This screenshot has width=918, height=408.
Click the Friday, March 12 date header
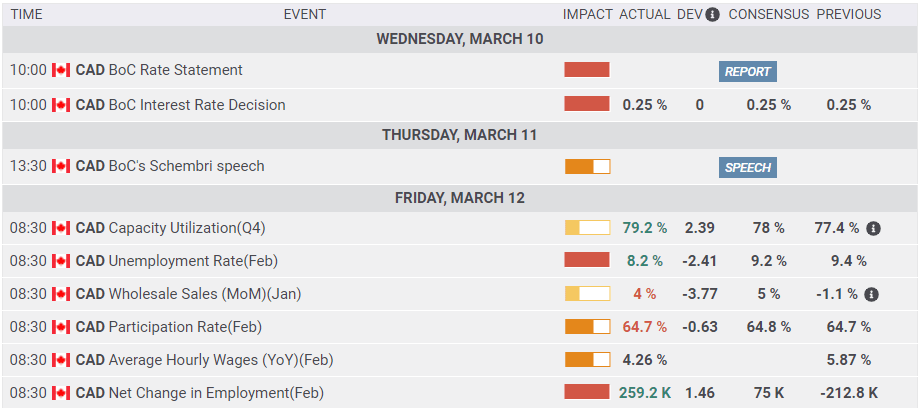coord(459,198)
